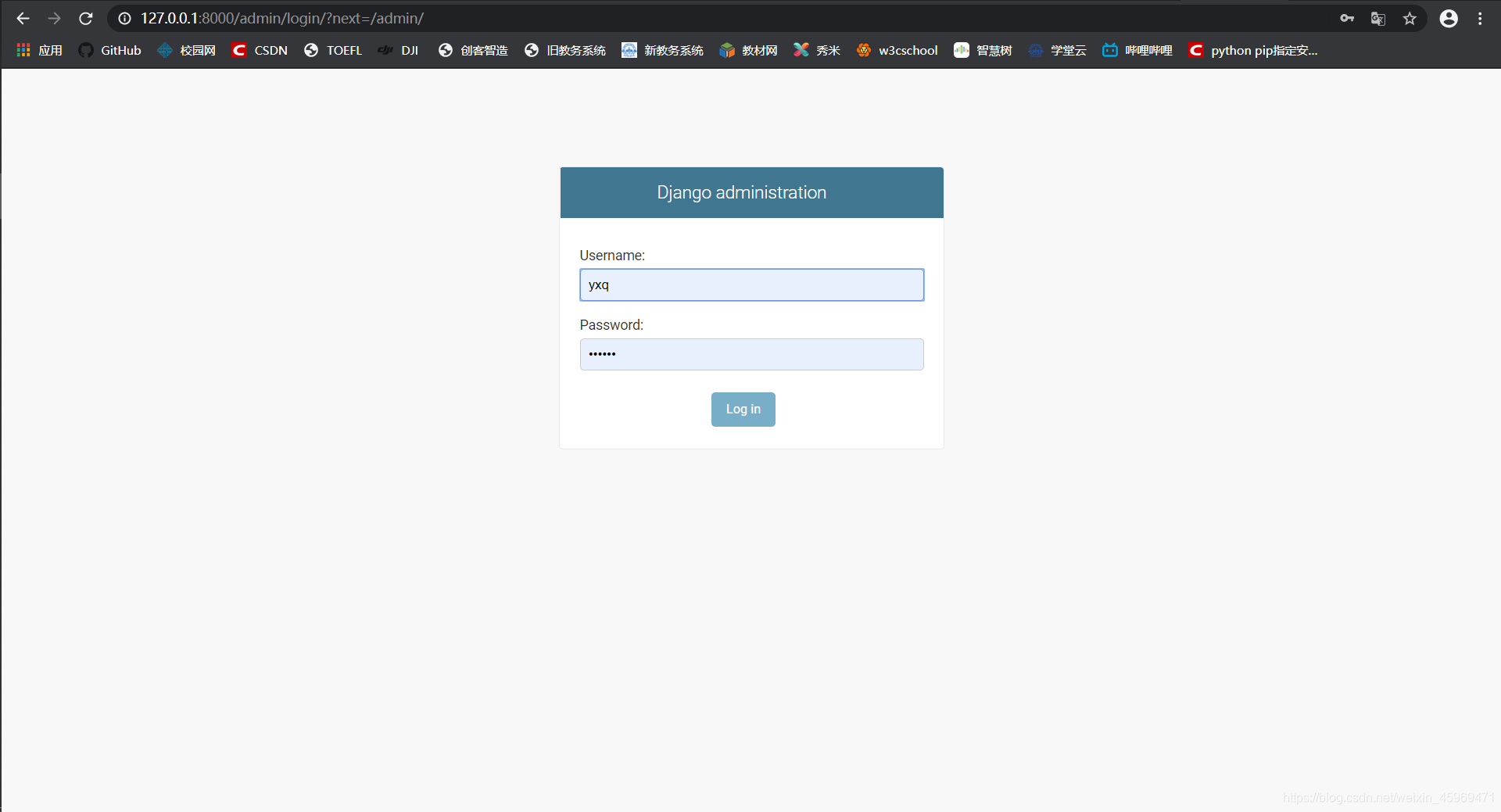Open the 创客智造 bookmark
Viewport: 1501px width, 812px height.
(473, 50)
